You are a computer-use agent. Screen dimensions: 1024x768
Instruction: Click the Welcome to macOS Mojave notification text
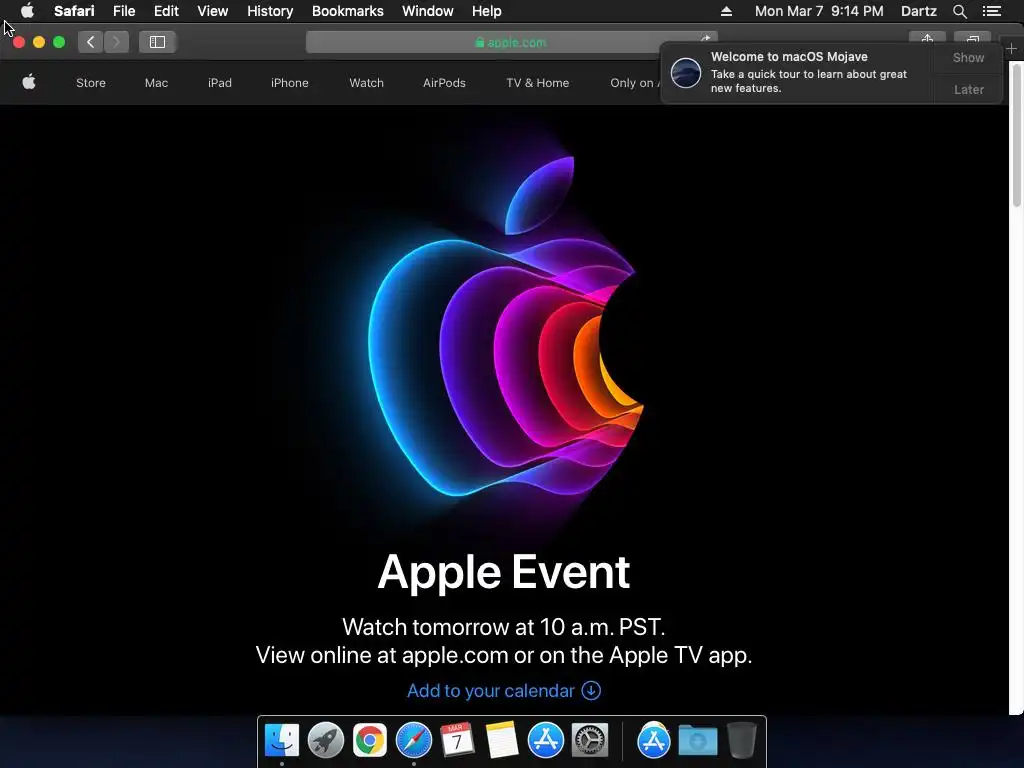click(789, 57)
